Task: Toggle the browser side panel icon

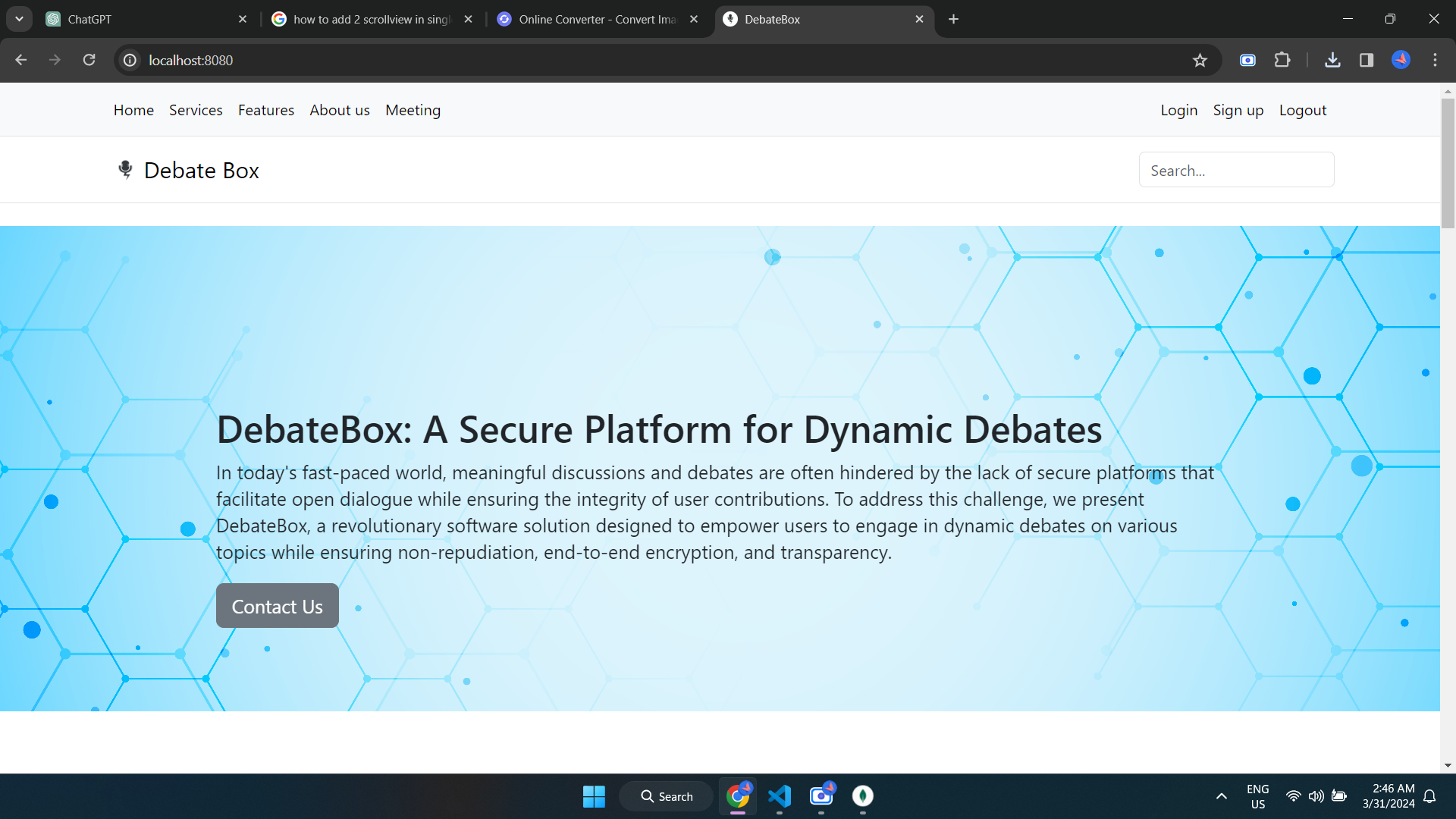Action: coord(1367,60)
